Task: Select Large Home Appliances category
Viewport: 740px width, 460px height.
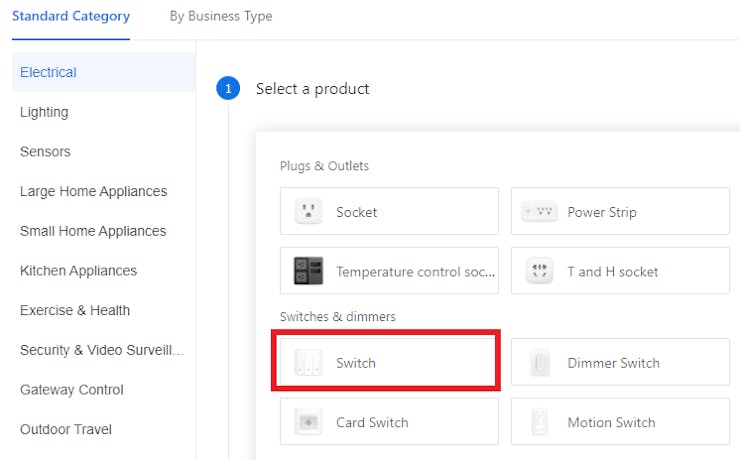Action: pyautogui.click(x=93, y=191)
